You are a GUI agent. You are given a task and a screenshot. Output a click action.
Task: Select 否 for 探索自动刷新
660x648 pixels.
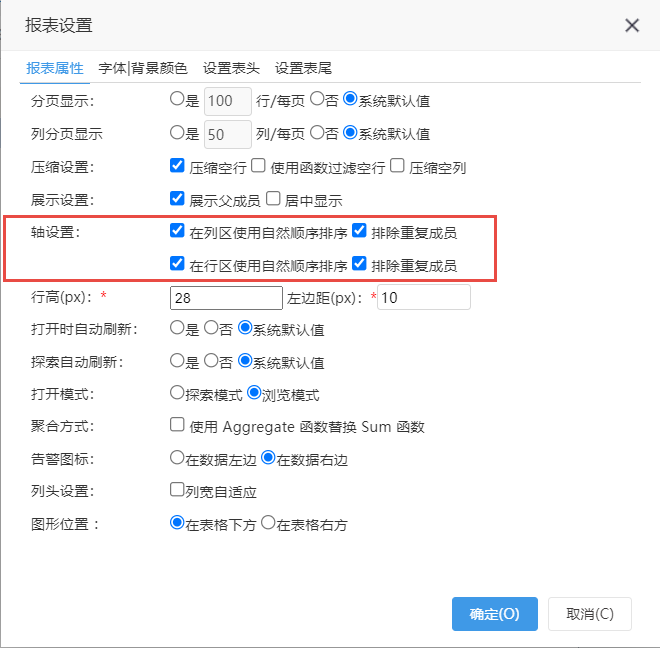click(211, 361)
